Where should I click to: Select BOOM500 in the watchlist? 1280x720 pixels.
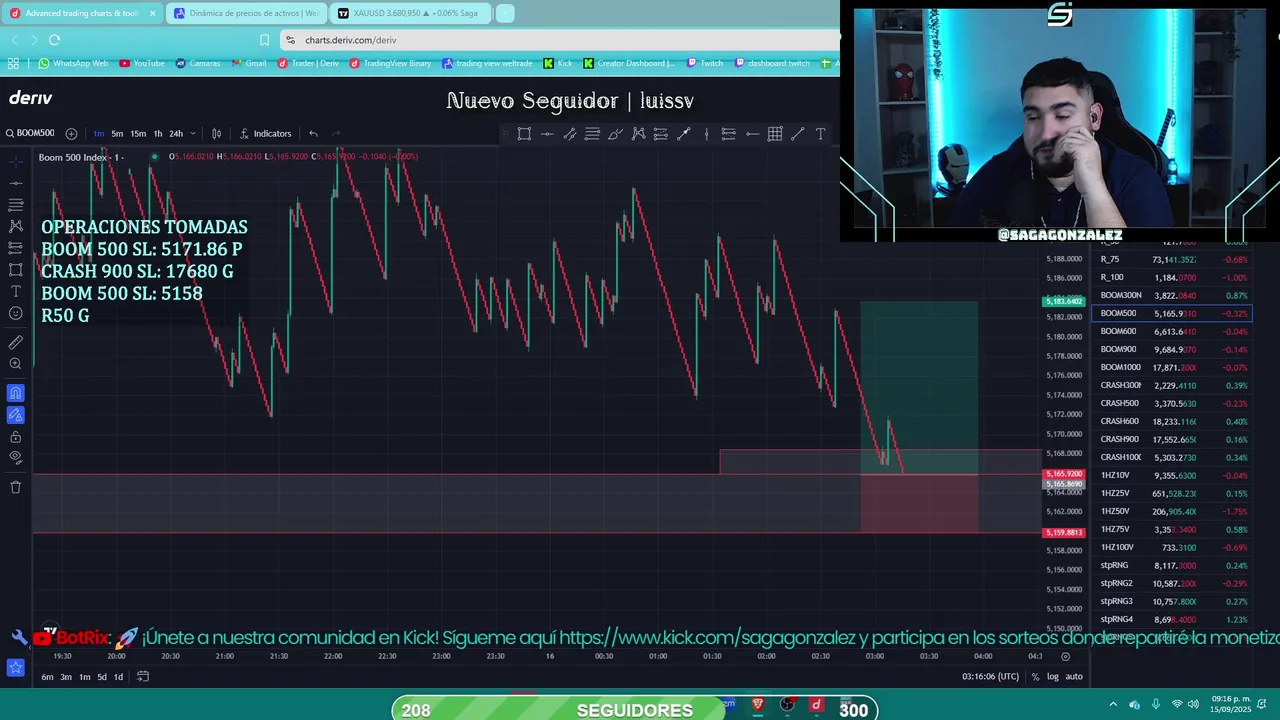pyautogui.click(x=1174, y=313)
